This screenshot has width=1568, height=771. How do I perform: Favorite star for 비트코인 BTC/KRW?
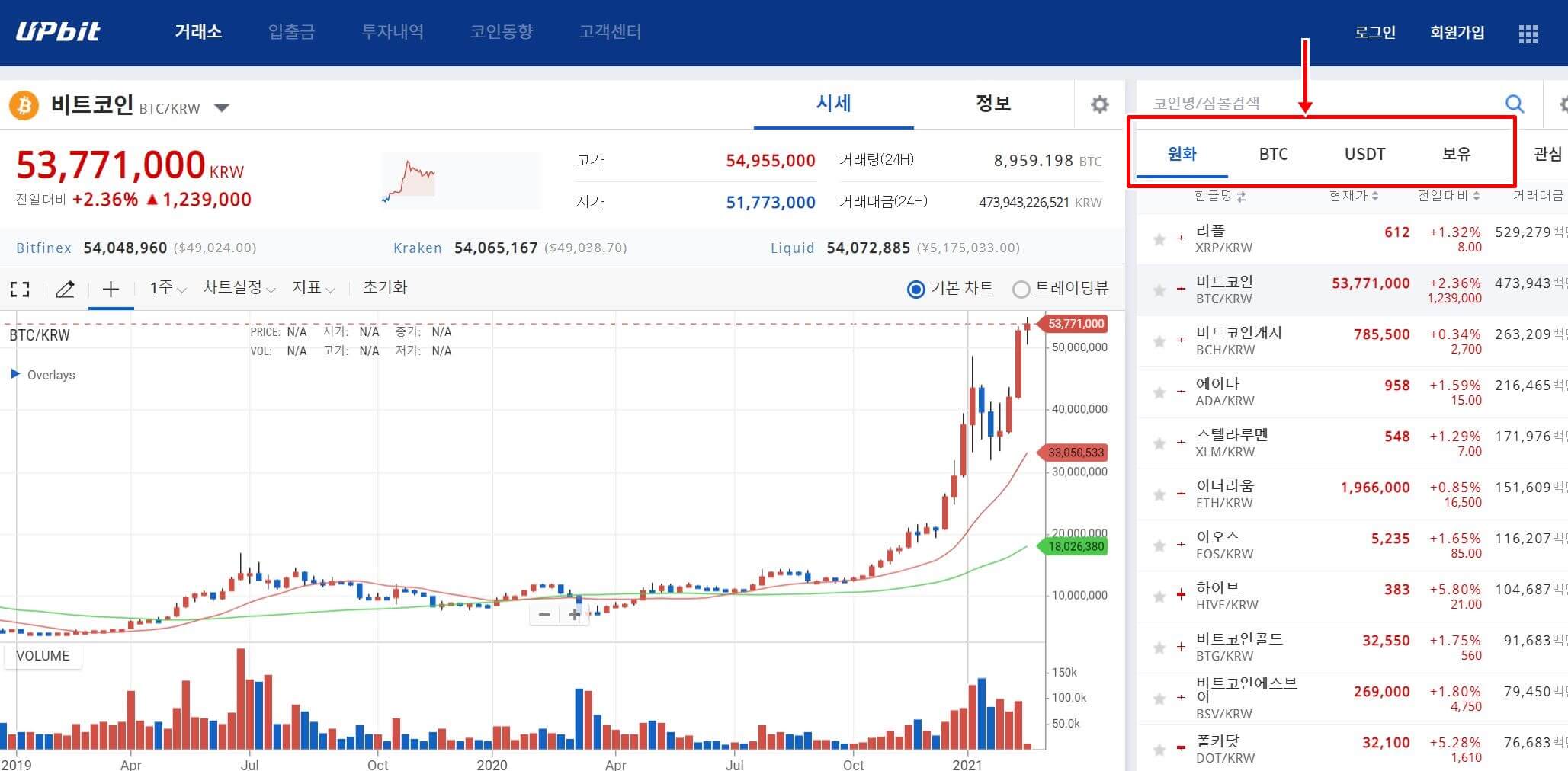click(x=1159, y=290)
